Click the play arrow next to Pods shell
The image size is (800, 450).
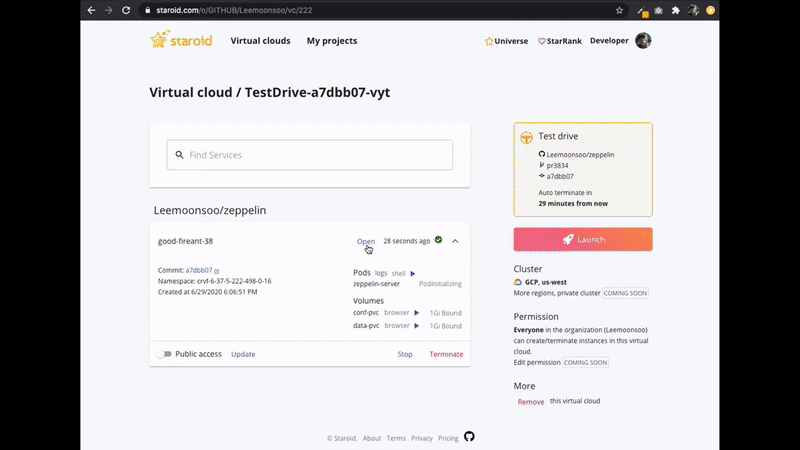point(413,273)
